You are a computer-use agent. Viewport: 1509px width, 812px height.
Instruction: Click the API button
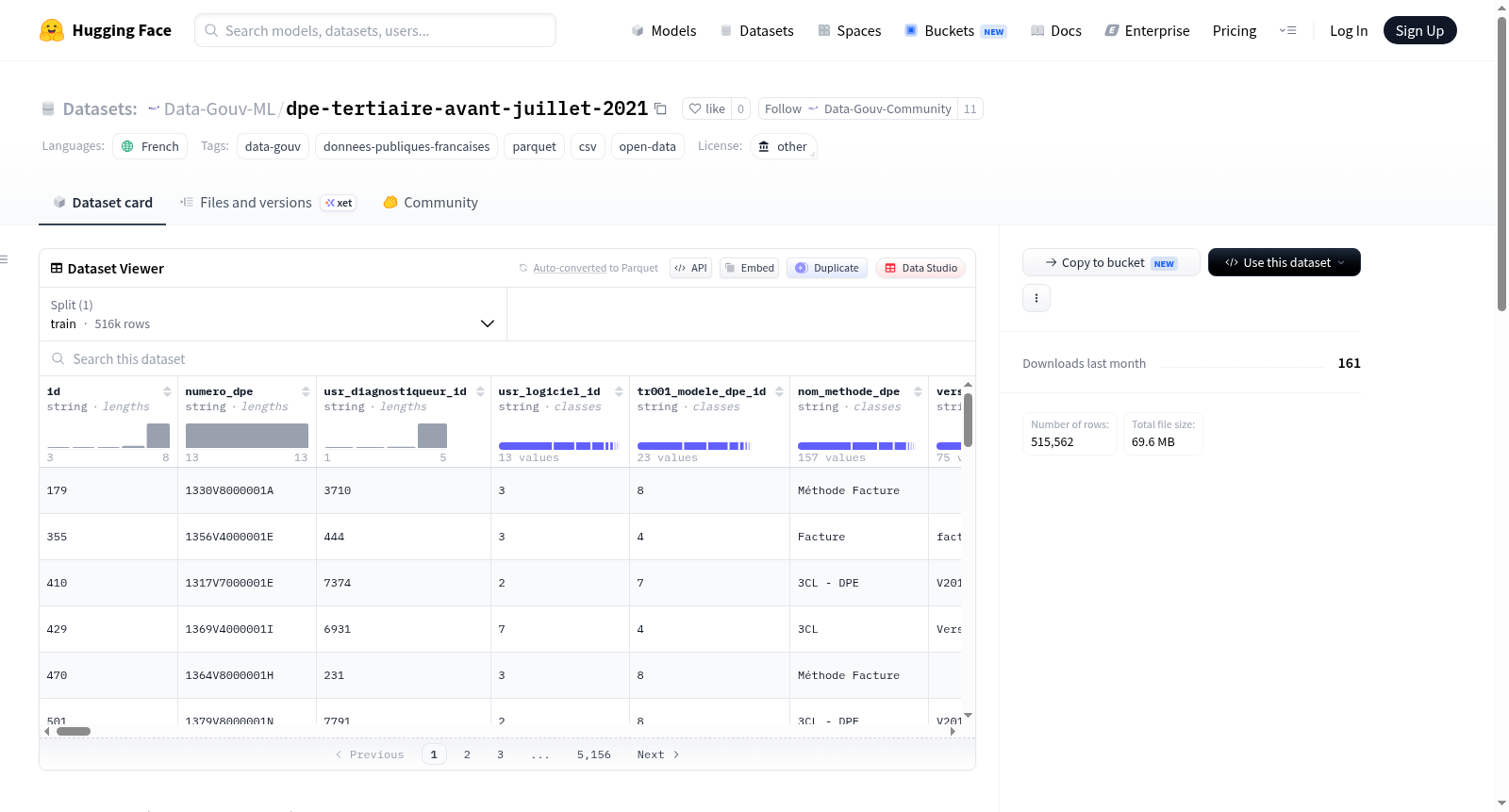point(690,268)
